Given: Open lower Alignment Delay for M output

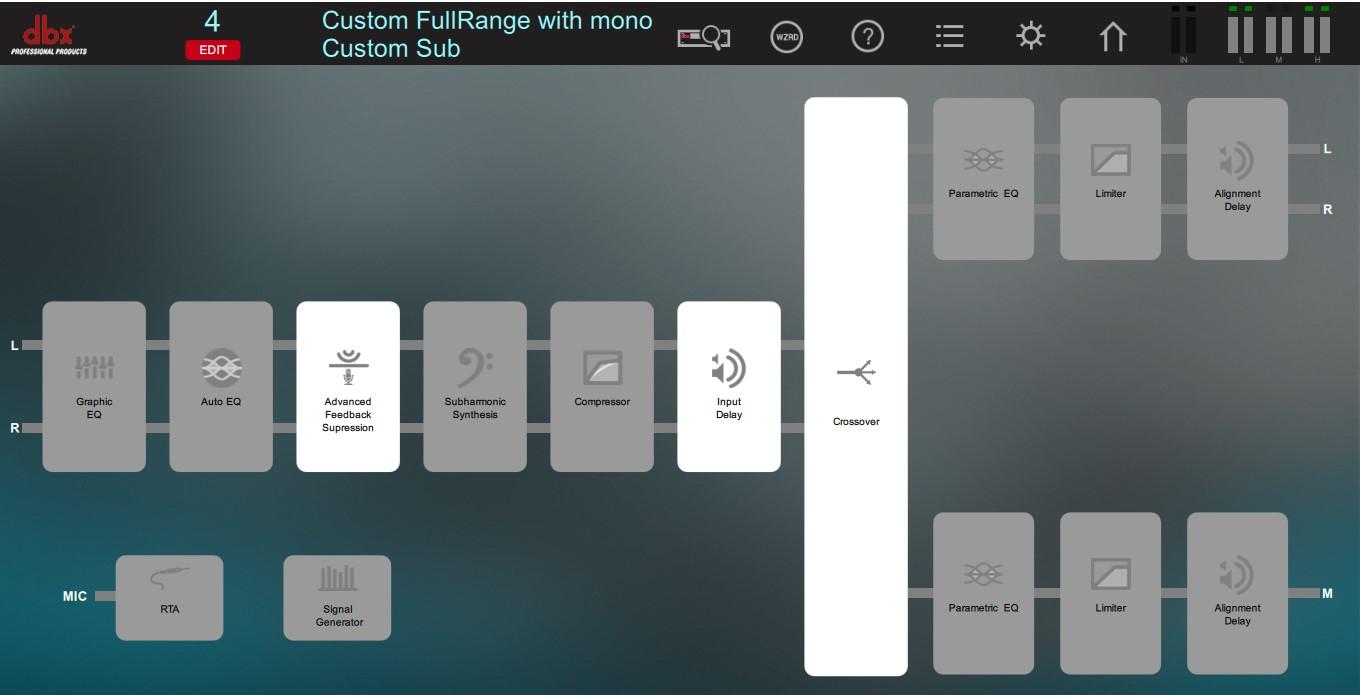Looking at the screenshot, I should pos(1237,593).
